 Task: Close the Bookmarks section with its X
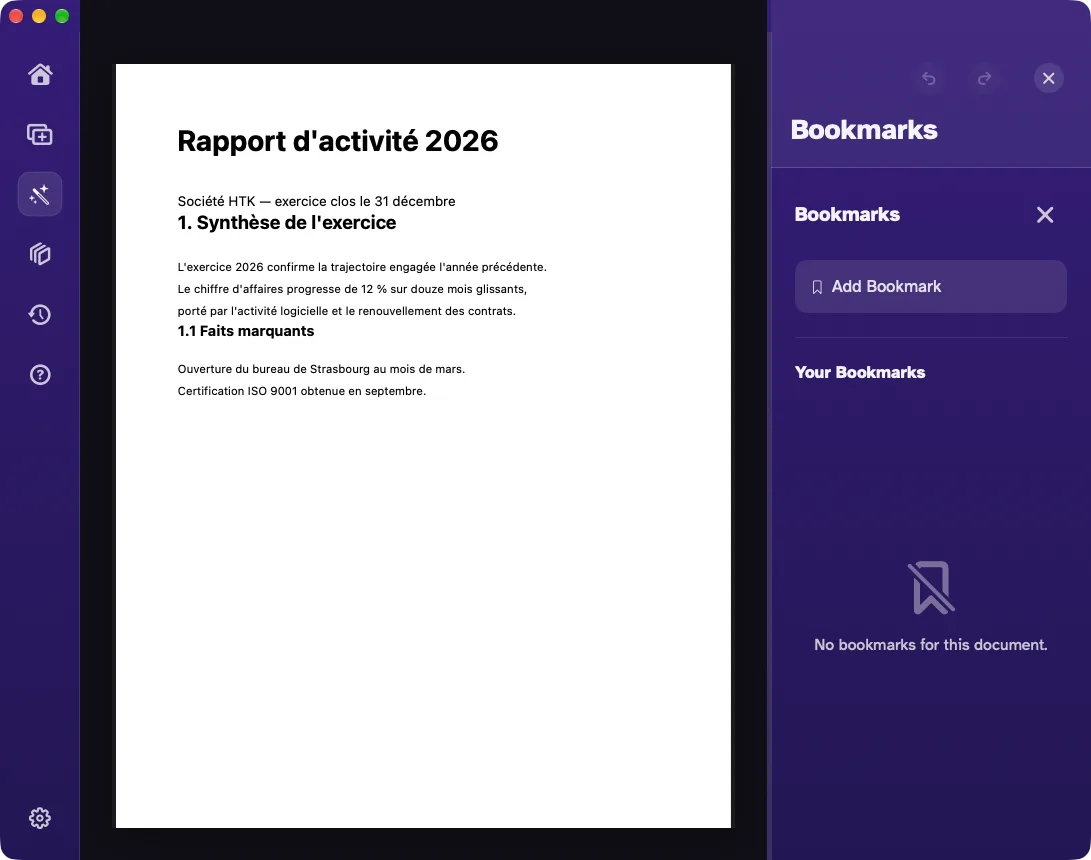tap(1045, 215)
